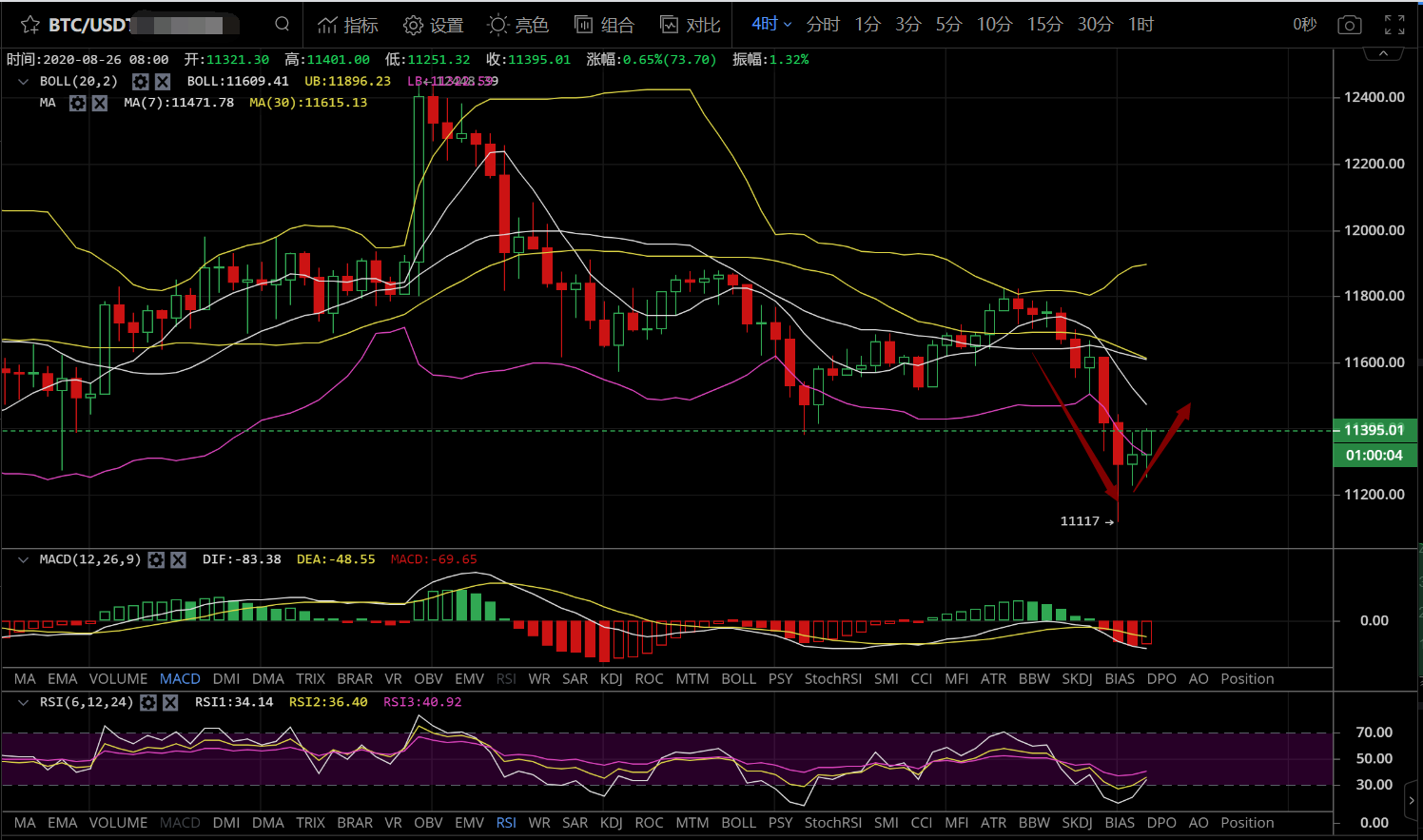The image size is (1423, 840).
Task: Collapse the MACD panel chevron
Action: [x=23, y=559]
